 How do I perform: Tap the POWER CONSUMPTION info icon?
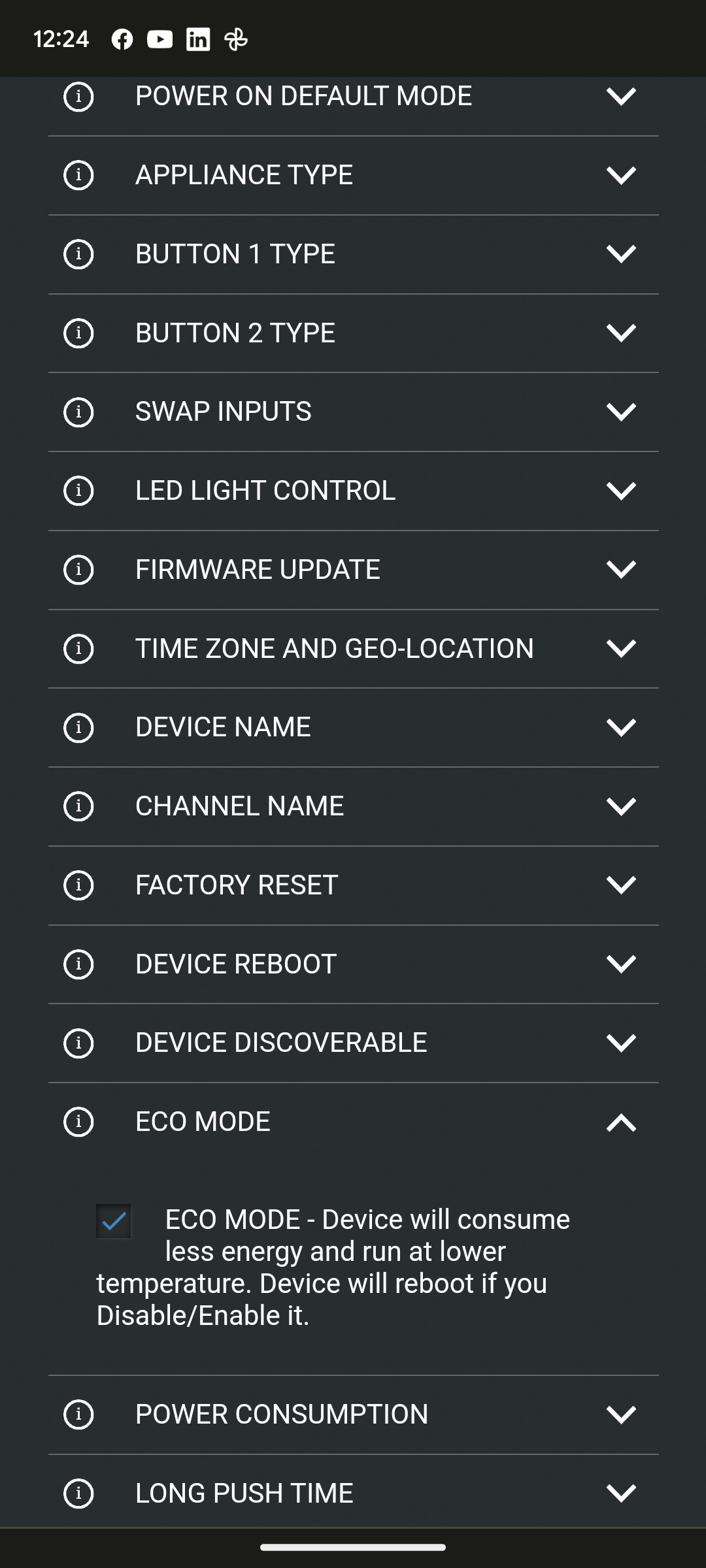(x=78, y=1414)
